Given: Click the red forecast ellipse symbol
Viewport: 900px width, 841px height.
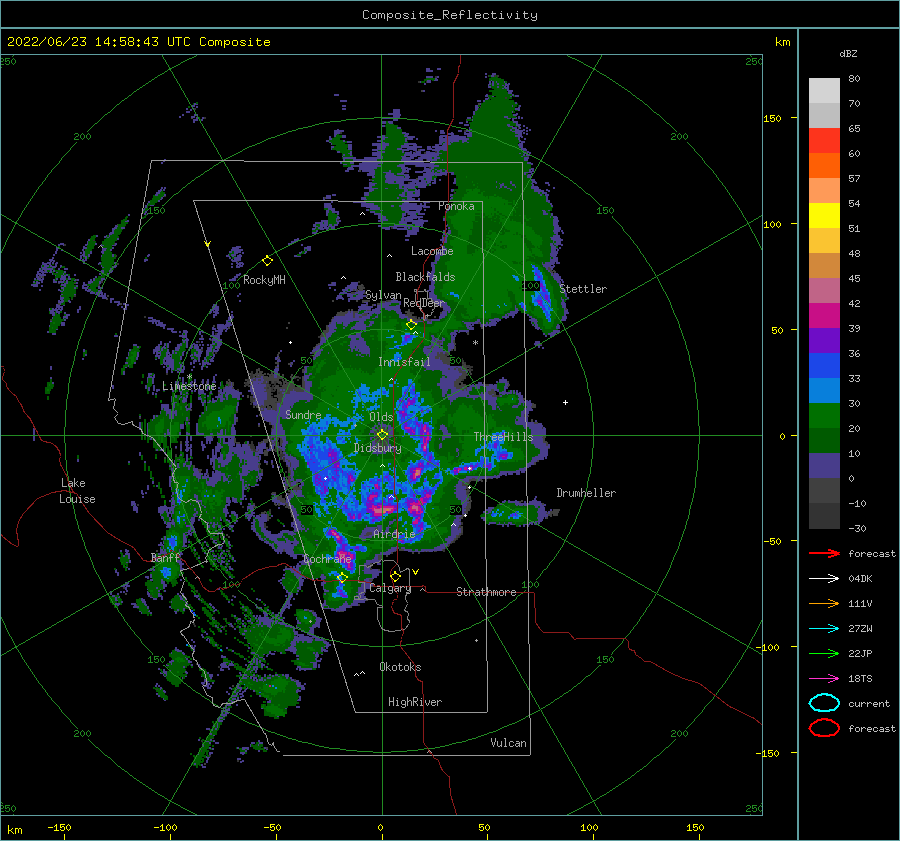Looking at the screenshot, I should point(824,728).
